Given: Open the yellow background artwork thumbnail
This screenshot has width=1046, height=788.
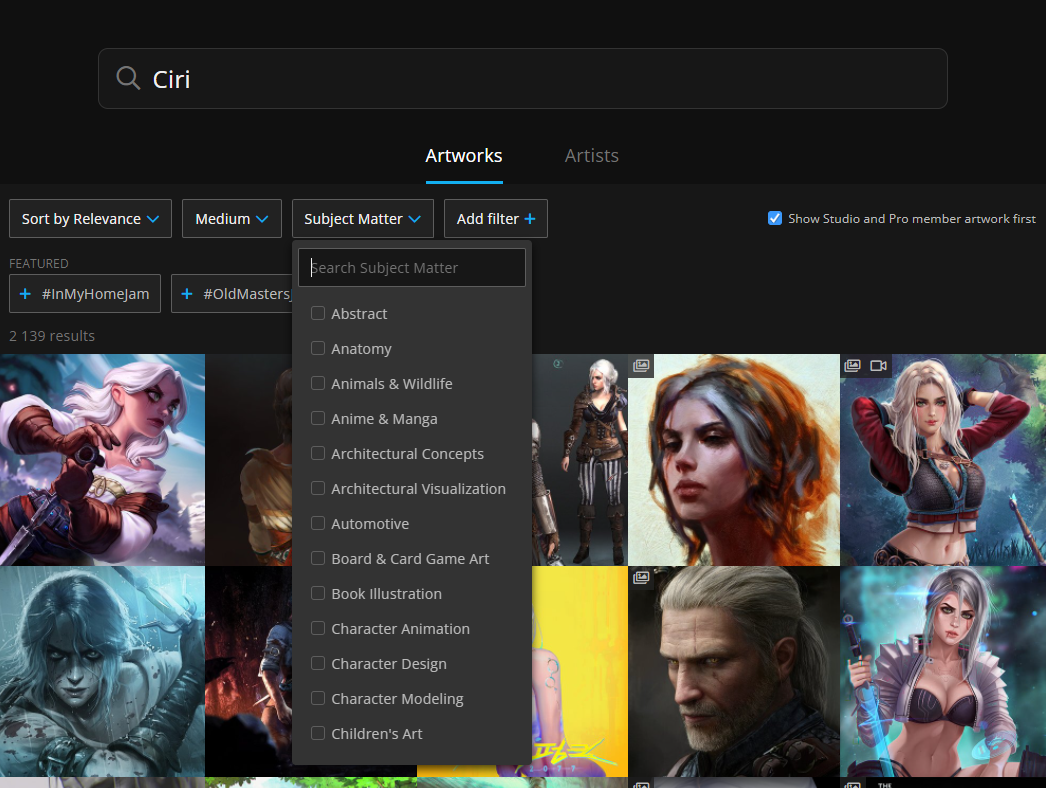Looking at the screenshot, I should tap(580, 671).
